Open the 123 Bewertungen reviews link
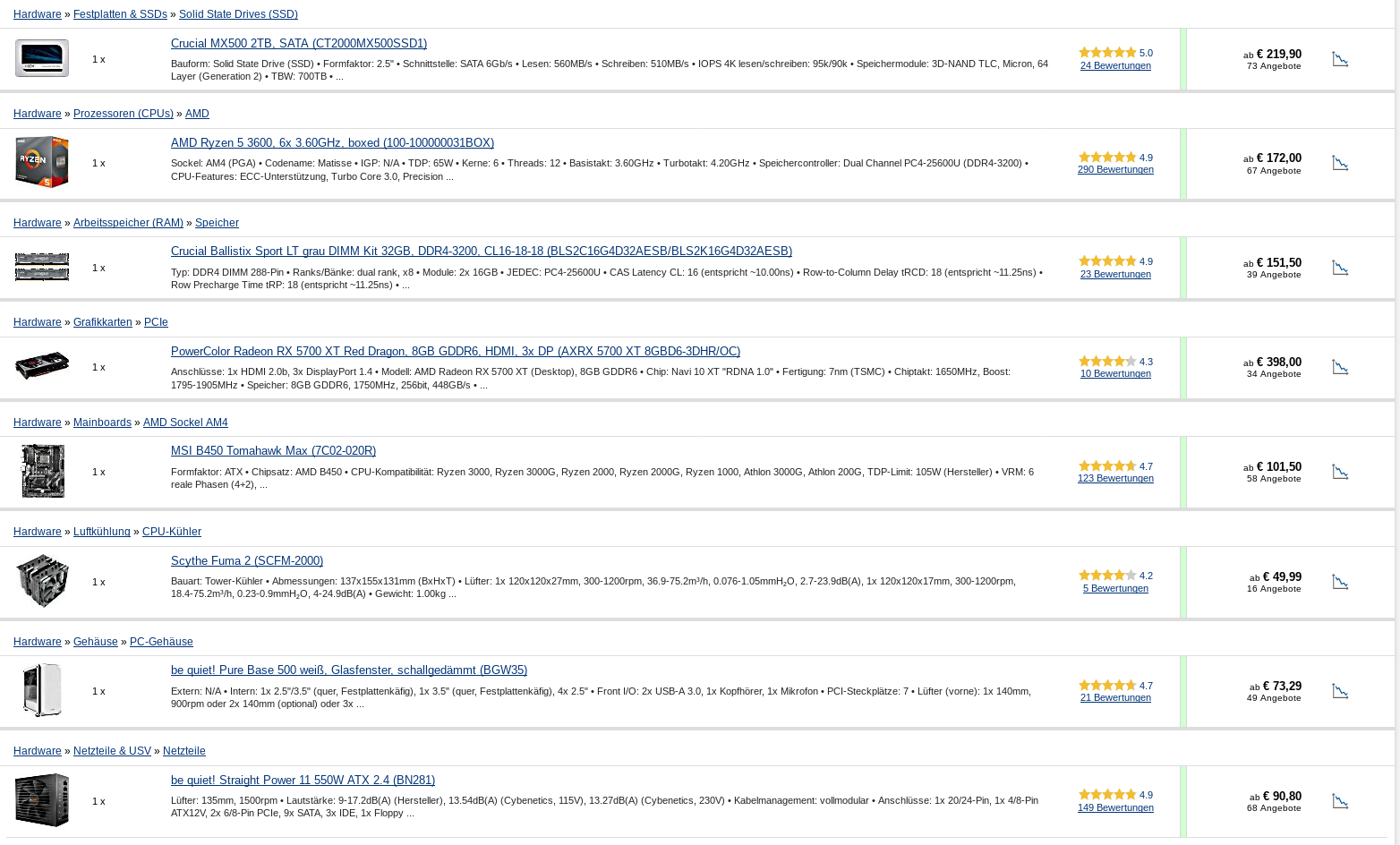1400x845 pixels. pos(1115,478)
